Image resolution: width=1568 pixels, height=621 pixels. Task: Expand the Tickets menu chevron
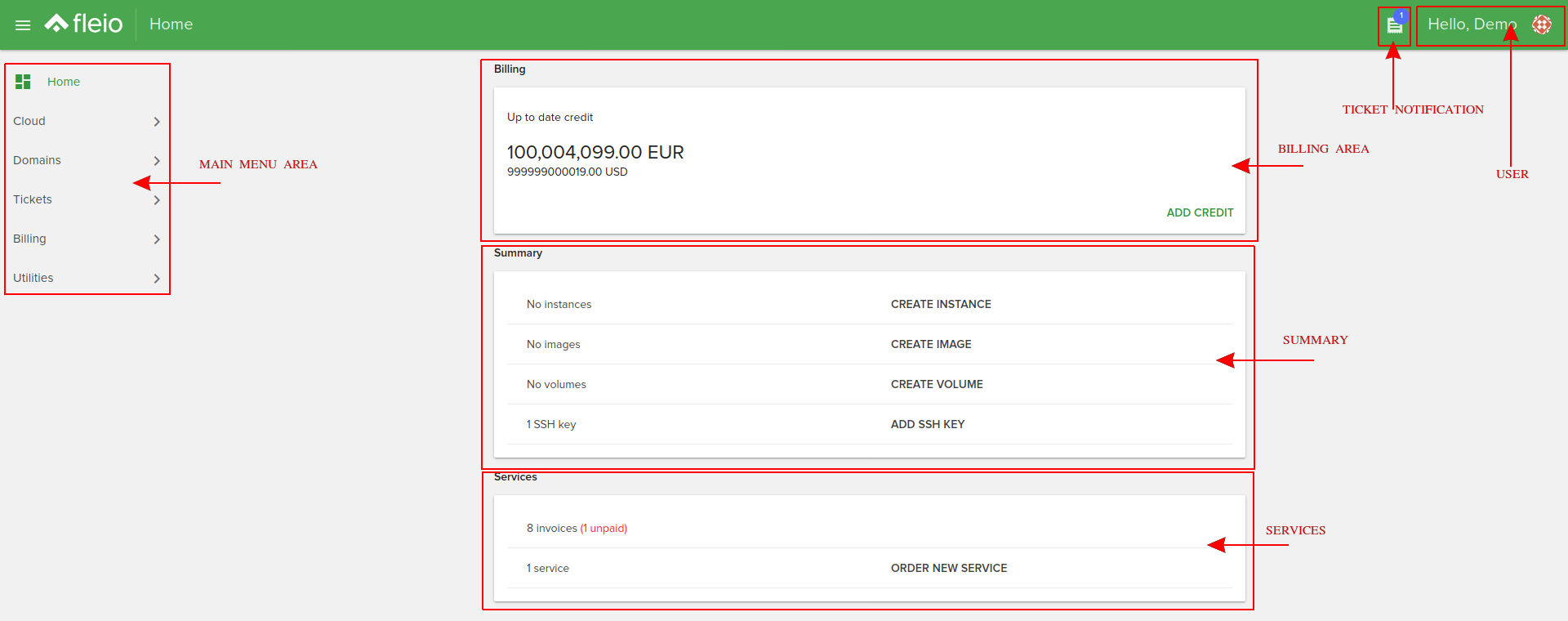[x=157, y=200]
